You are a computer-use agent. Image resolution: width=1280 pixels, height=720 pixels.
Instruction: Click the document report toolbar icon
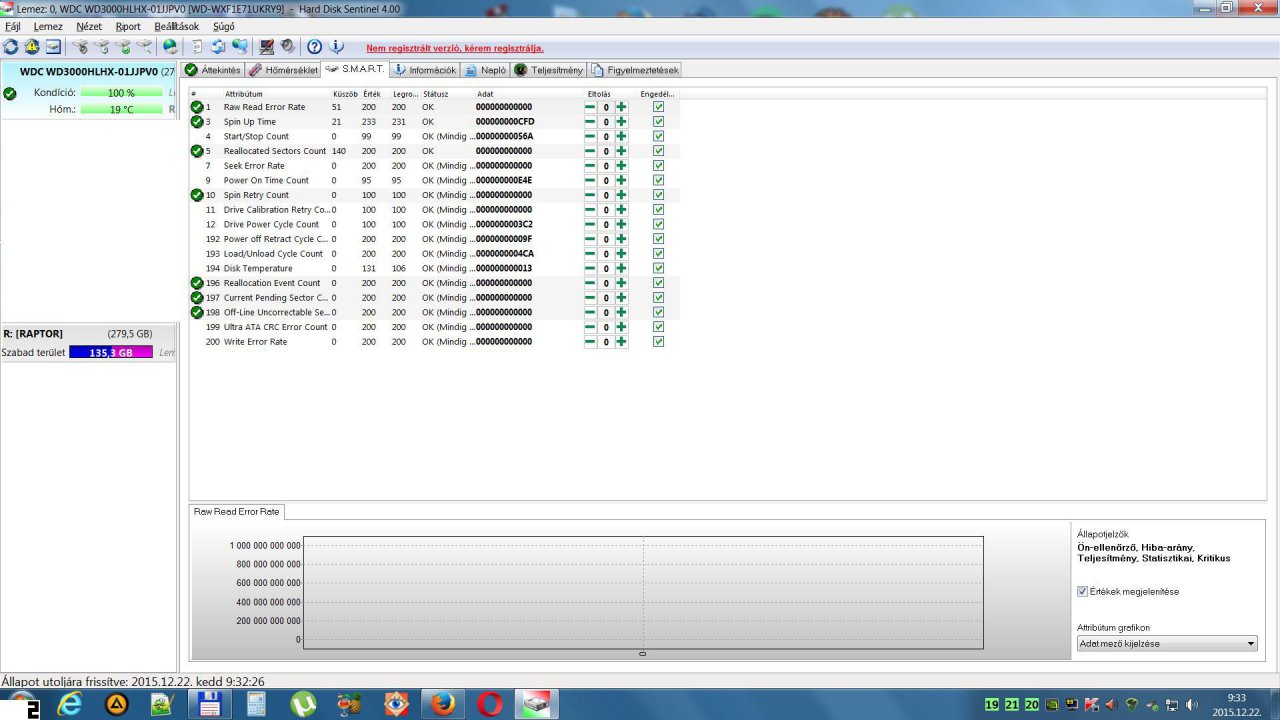(197, 47)
